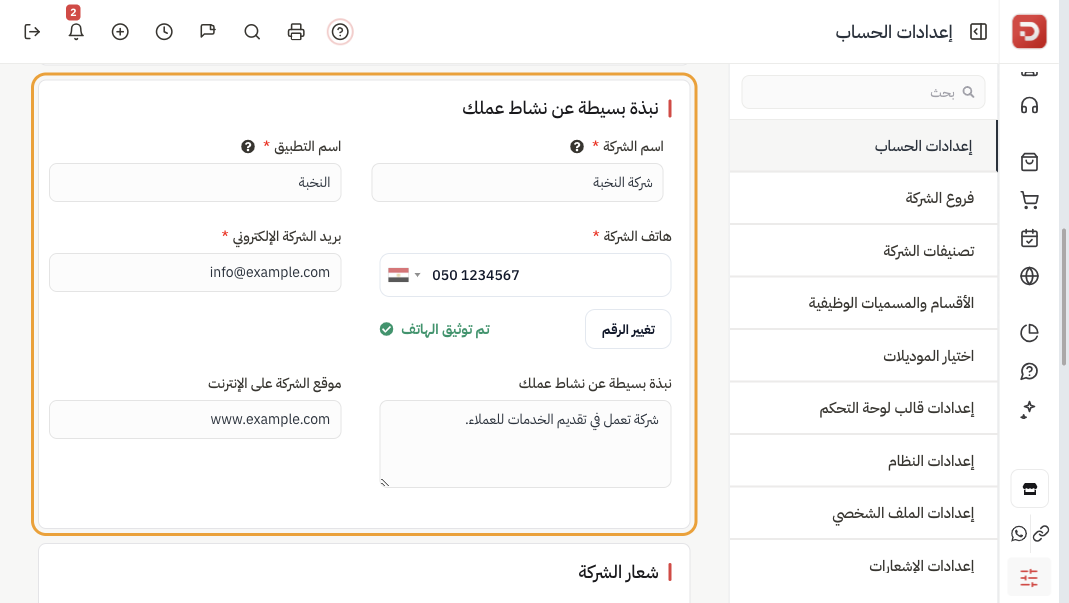Image resolution: width=1069 pixels, height=603 pixels.
Task: Click the flag icon in top bar
Action: (208, 32)
